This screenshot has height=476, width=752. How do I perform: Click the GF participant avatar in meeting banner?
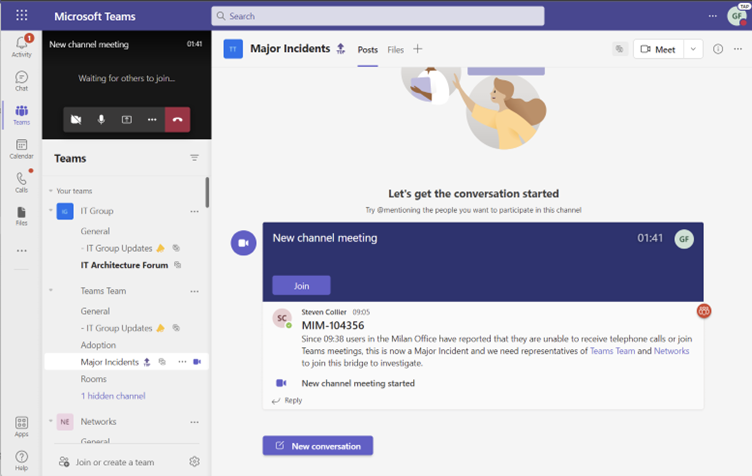tap(684, 239)
